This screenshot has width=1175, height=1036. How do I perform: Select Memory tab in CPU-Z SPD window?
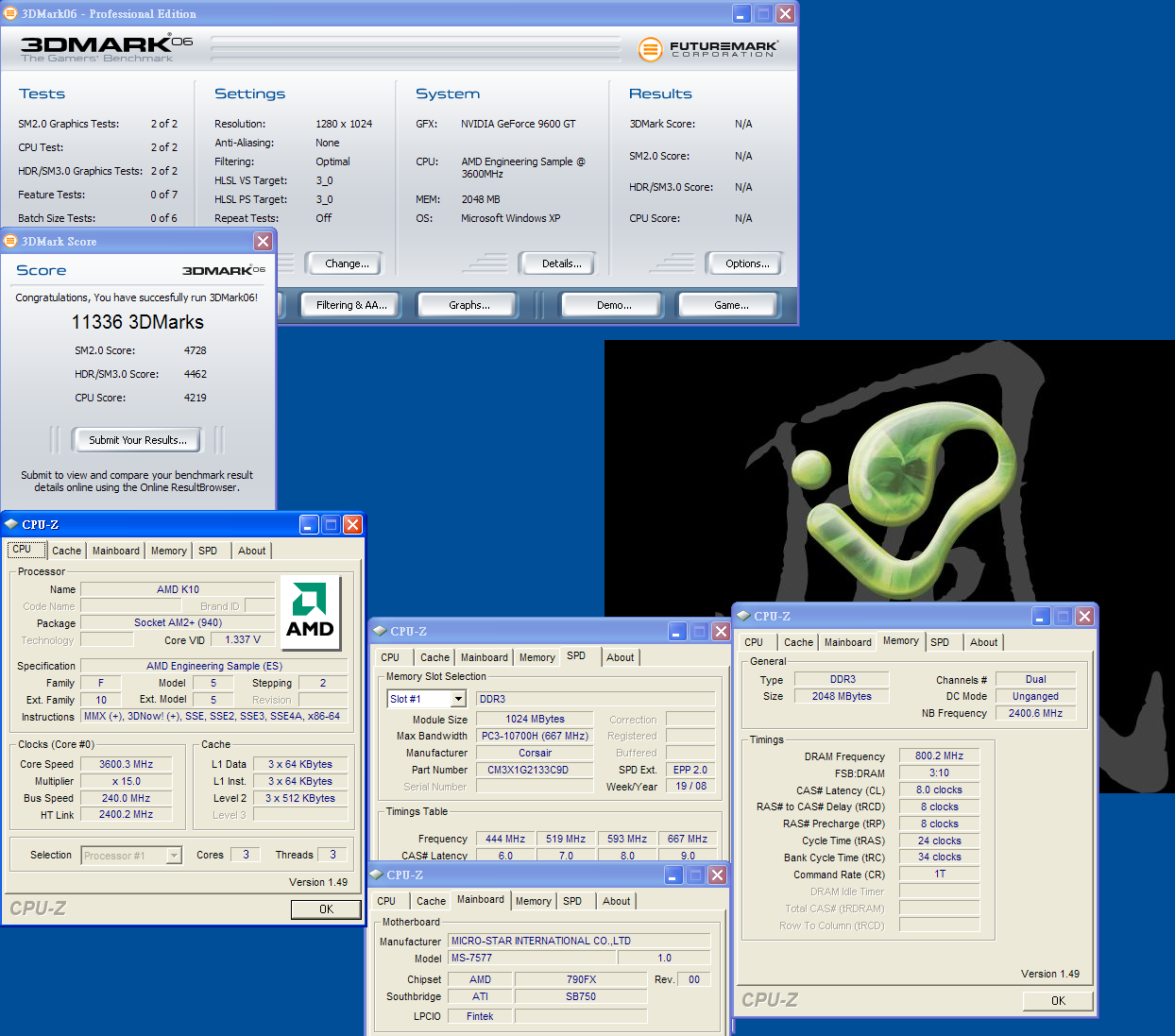tap(536, 657)
